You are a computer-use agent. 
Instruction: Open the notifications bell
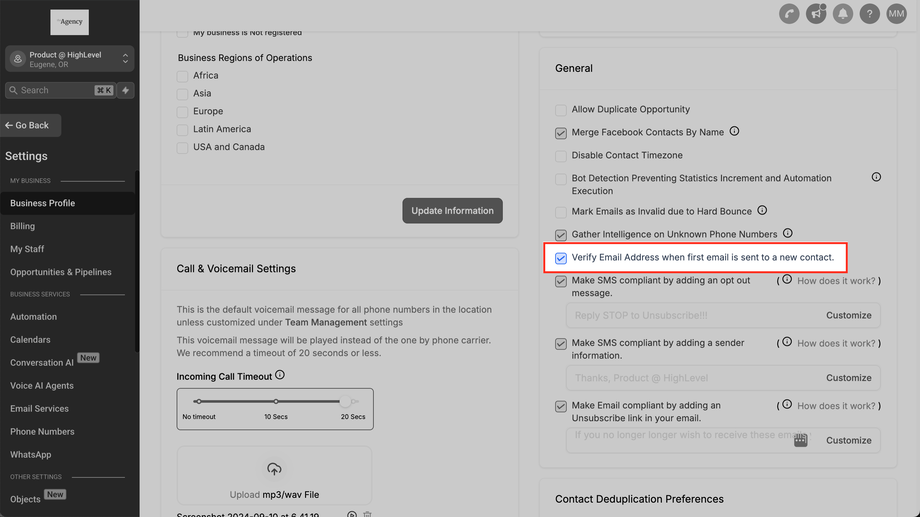pos(844,14)
